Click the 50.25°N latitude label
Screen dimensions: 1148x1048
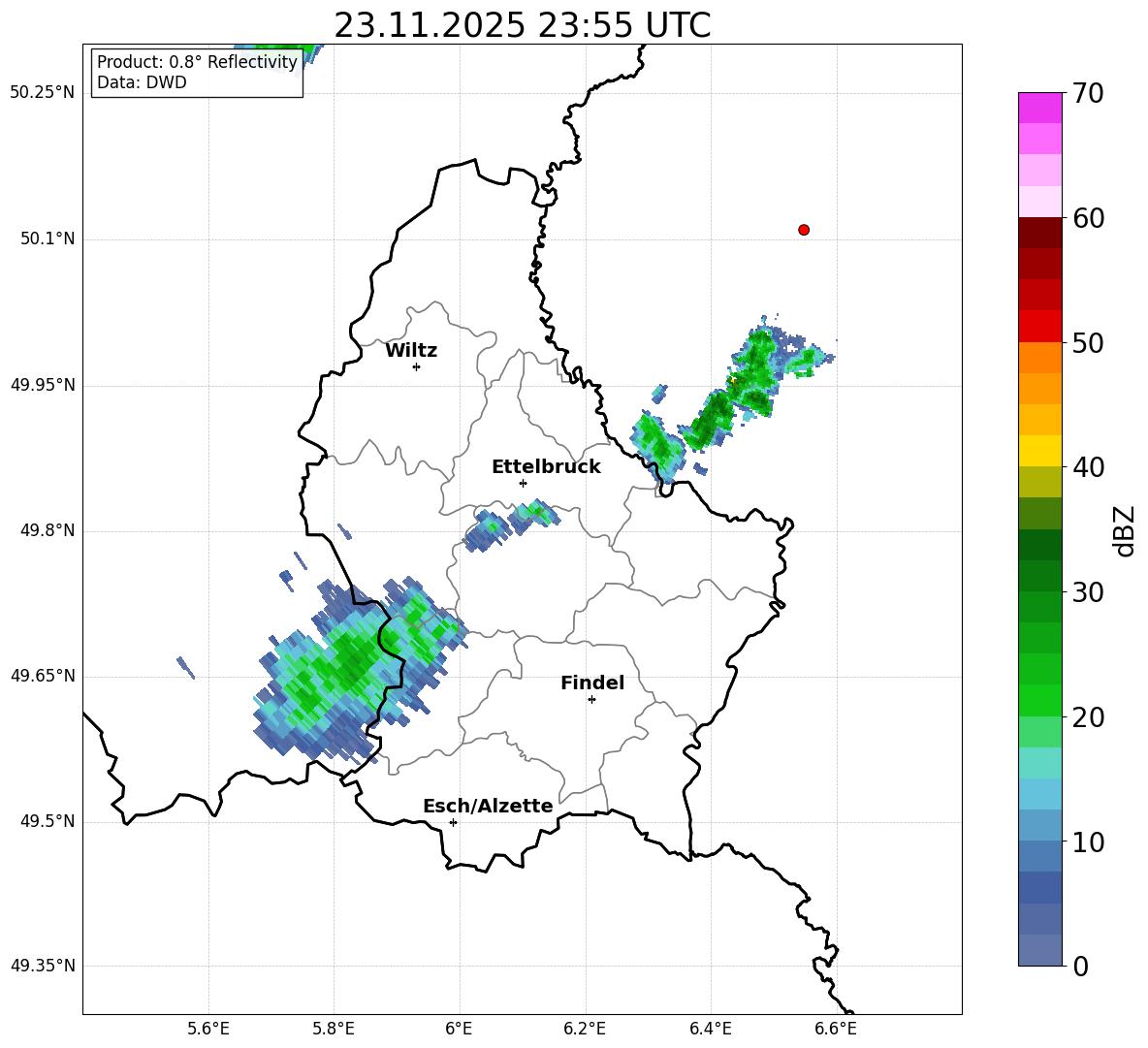[43, 93]
